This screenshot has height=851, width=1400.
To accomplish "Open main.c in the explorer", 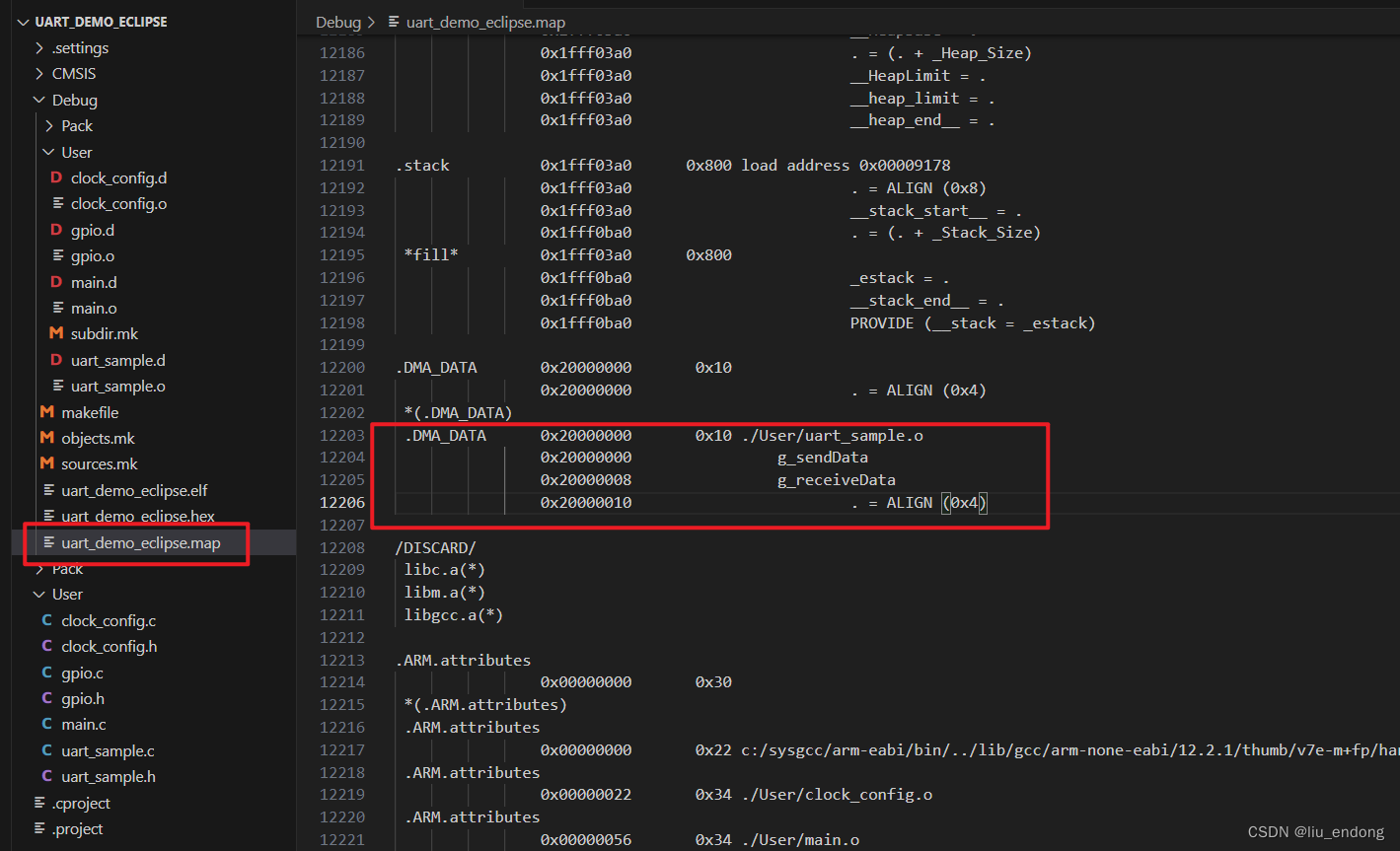I will pos(84,724).
